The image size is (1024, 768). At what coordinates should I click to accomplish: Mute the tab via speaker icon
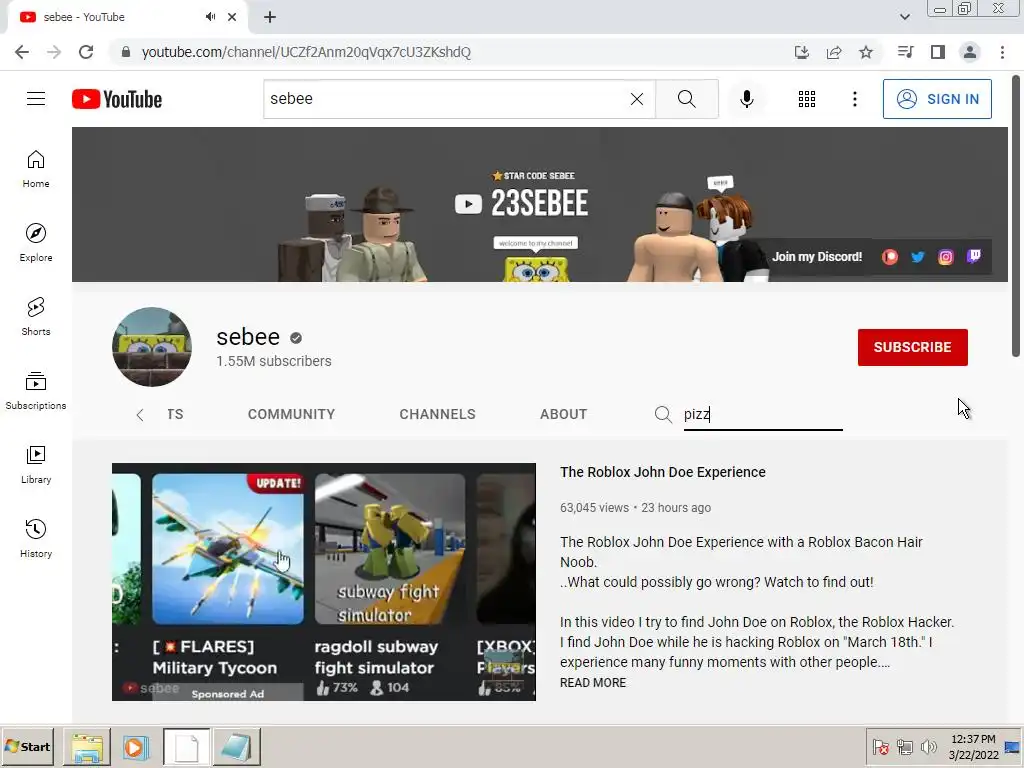pyautogui.click(x=210, y=17)
